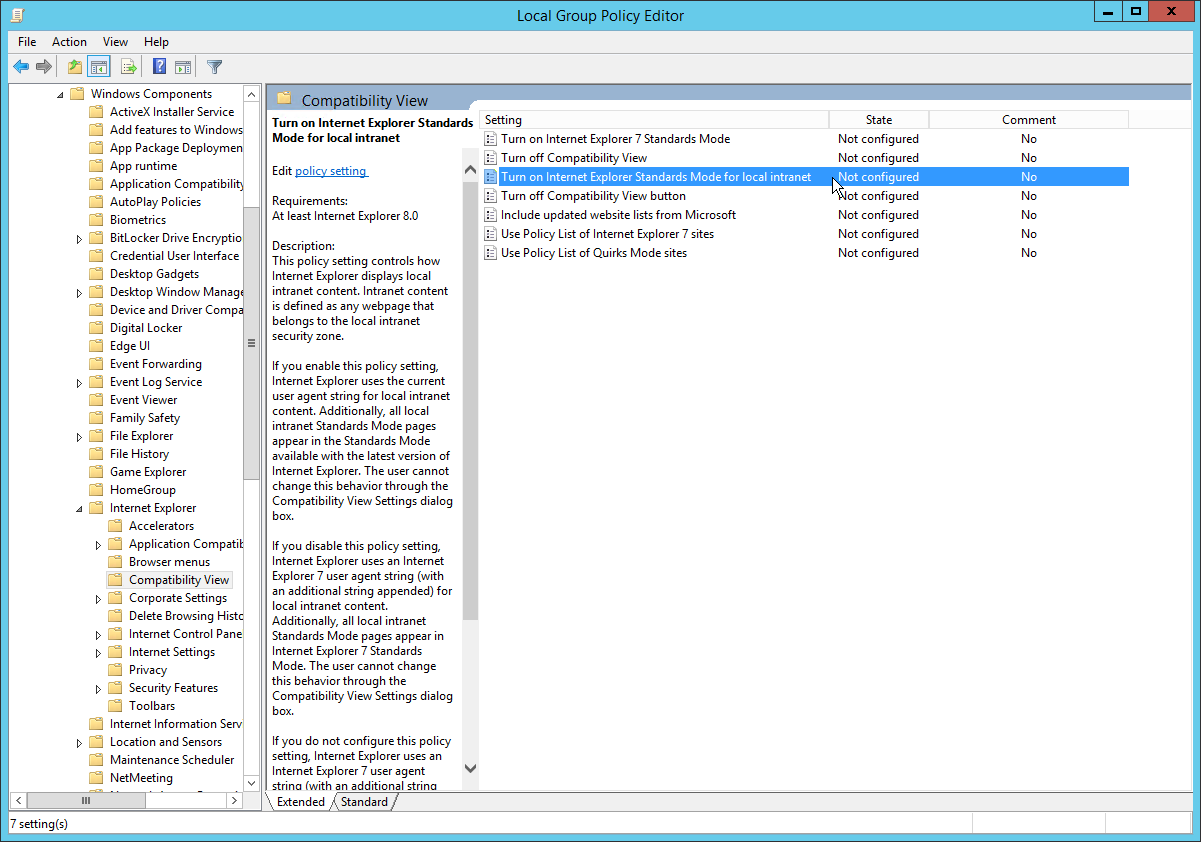Collapse the Internet Explorer tree node
The width and height of the screenshot is (1201, 842).
click(80, 508)
